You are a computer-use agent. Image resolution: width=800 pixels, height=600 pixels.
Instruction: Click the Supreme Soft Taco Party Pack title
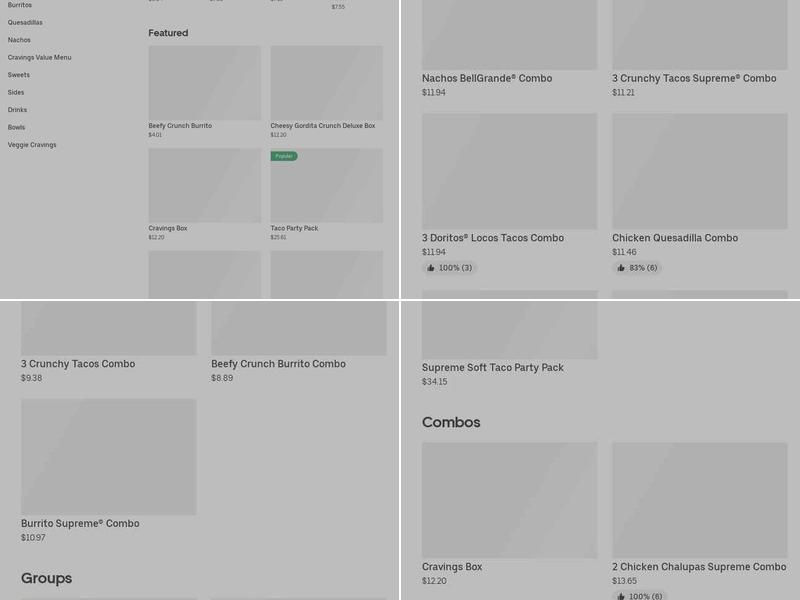(493, 367)
